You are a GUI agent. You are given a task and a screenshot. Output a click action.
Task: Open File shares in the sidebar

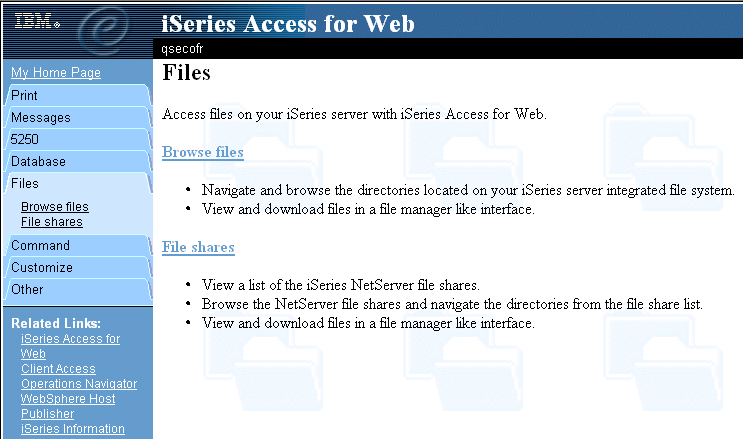coord(52,222)
